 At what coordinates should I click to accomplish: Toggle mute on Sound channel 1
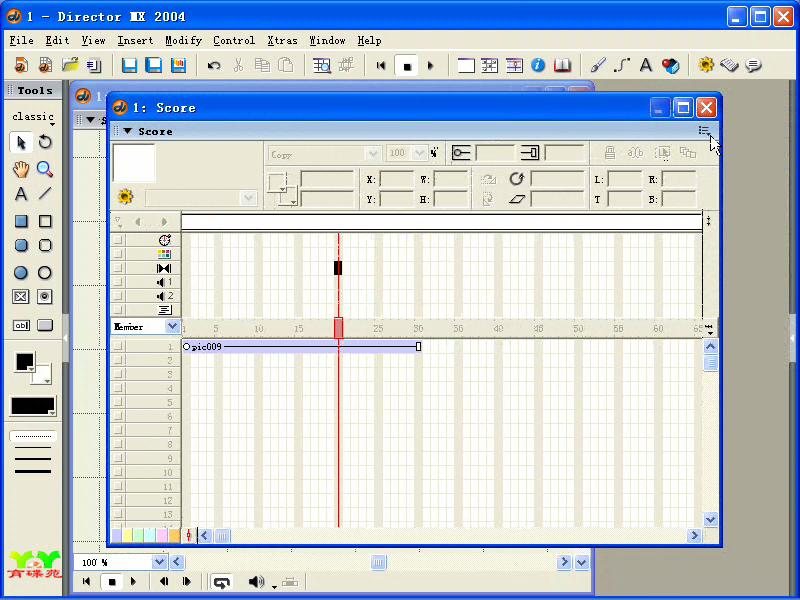(118, 282)
